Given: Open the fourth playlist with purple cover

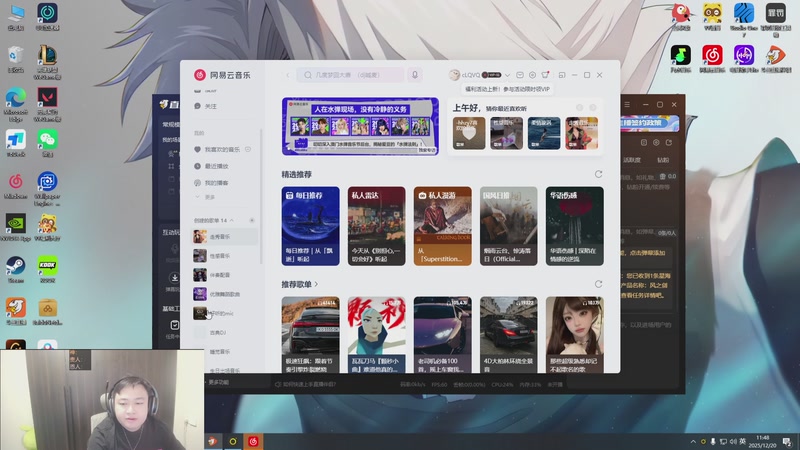Looking at the screenshot, I should click(x=224, y=294).
